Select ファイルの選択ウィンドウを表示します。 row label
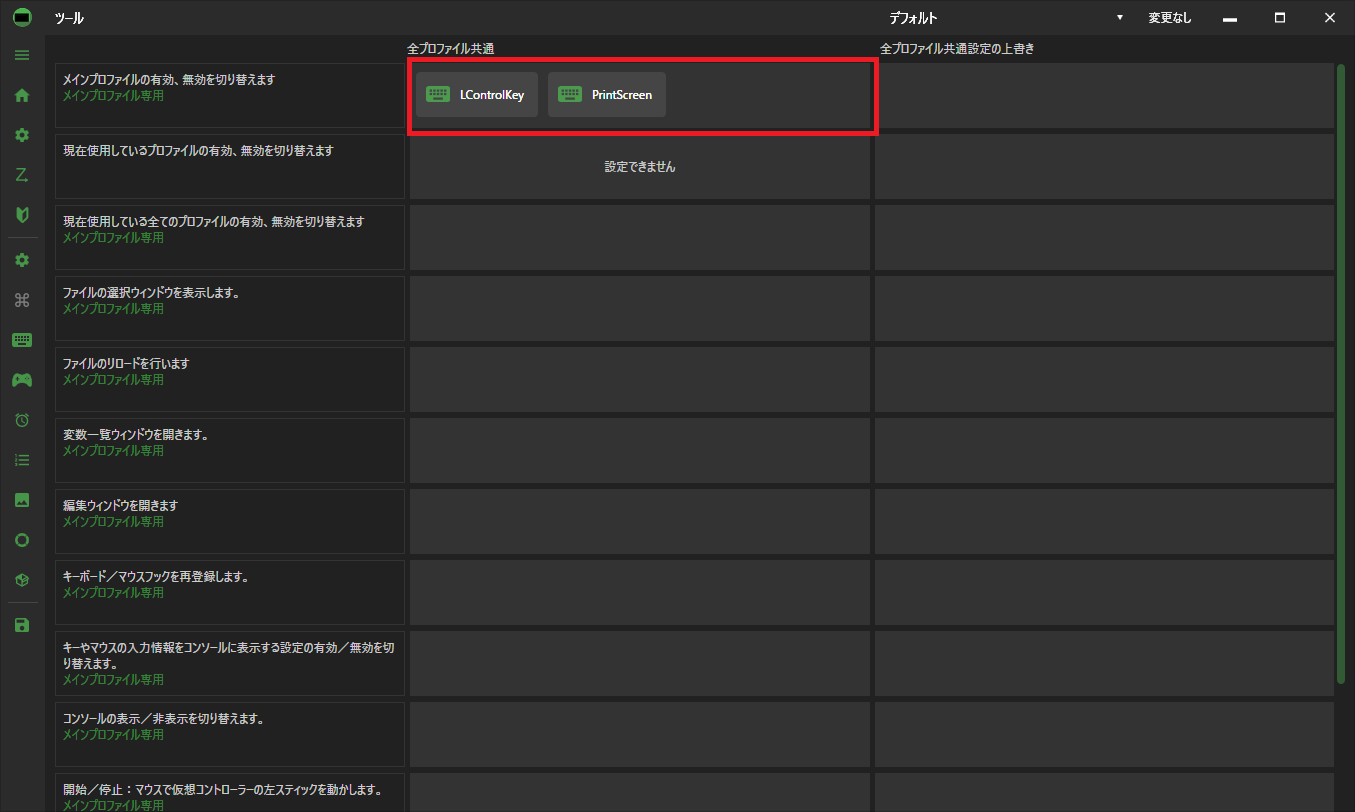Viewport: 1355px width, 812px height. (x=230, y=308)
